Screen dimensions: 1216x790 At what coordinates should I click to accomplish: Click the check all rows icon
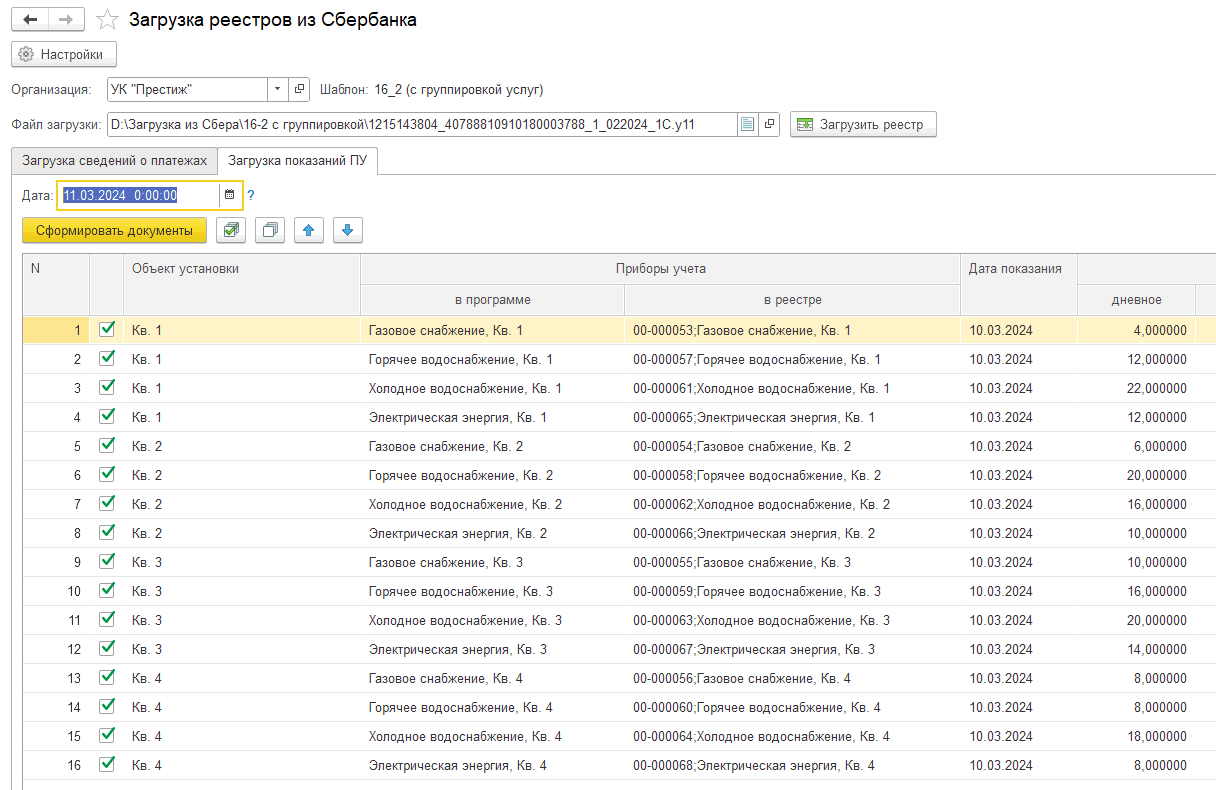point(231,230)
